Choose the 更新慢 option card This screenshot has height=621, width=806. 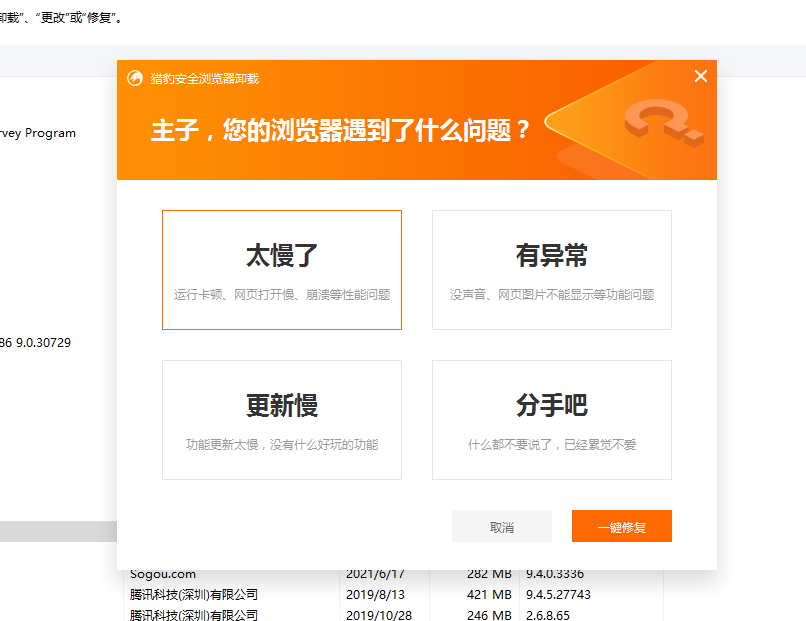pyautogui.click(x=282, y=420)
